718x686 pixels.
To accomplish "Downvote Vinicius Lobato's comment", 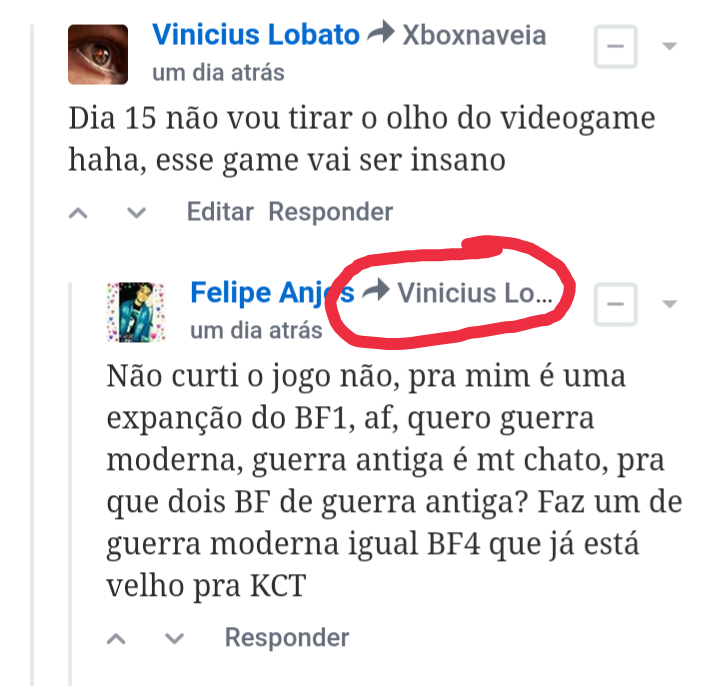I will [x=136, y=213].
